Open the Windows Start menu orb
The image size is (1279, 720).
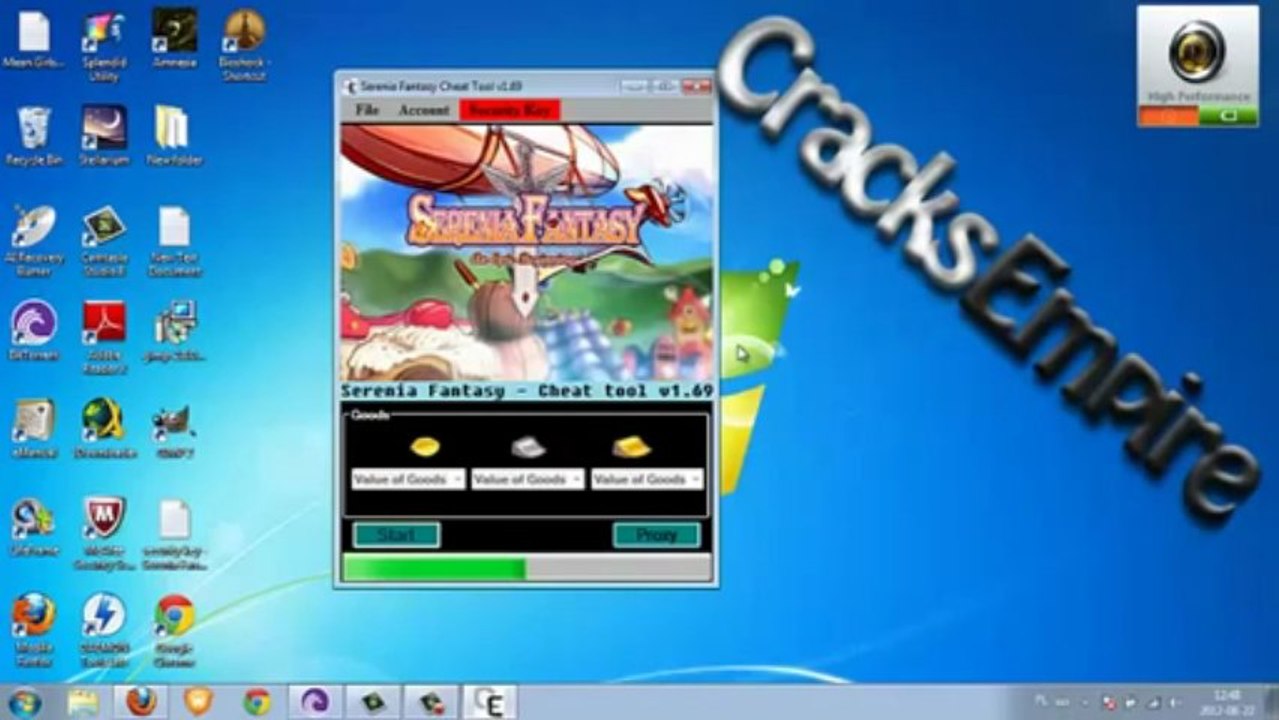[x=24, y=702]
